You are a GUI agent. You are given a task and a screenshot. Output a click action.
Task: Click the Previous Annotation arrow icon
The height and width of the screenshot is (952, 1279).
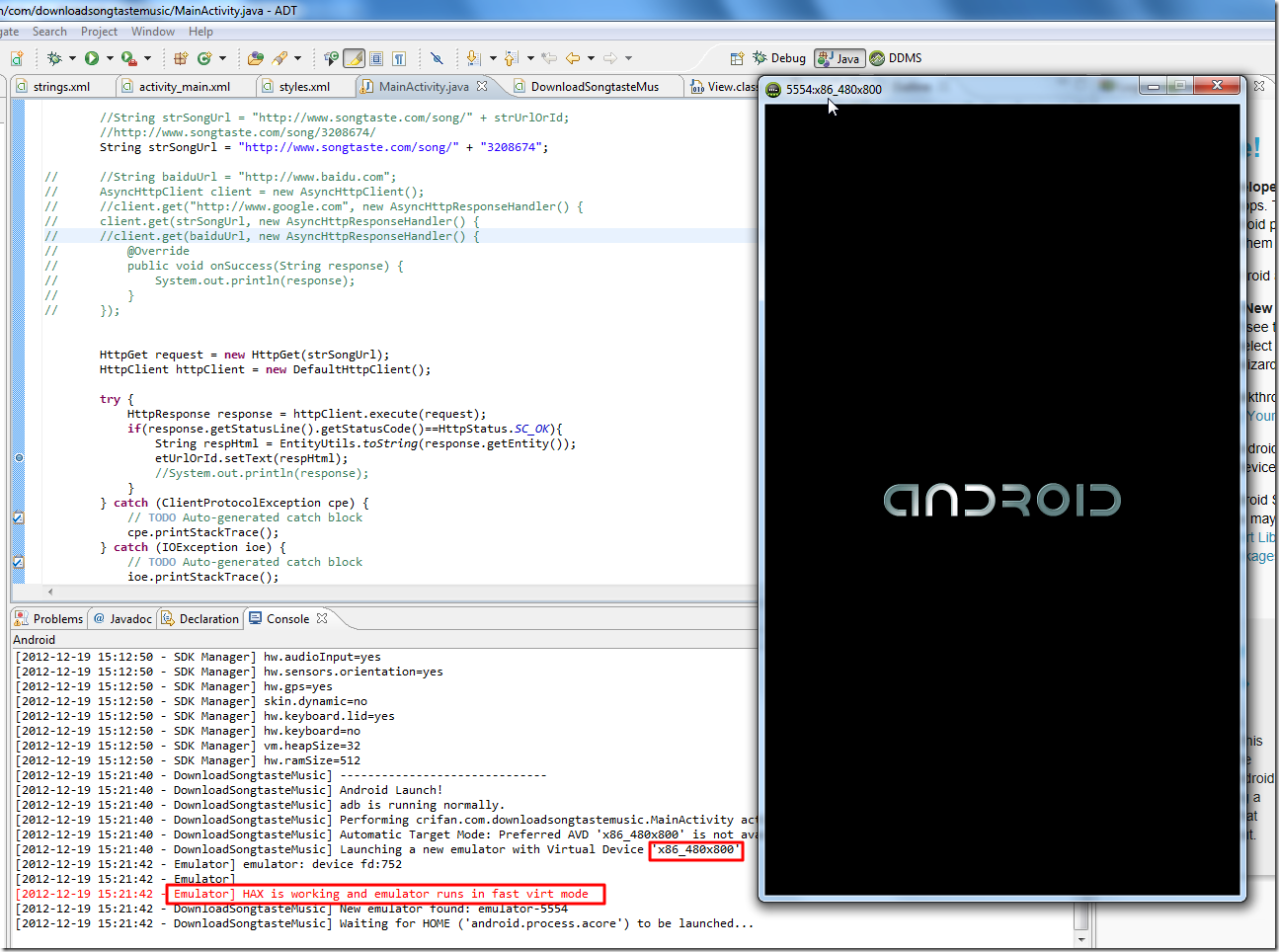tap(512, 58)
